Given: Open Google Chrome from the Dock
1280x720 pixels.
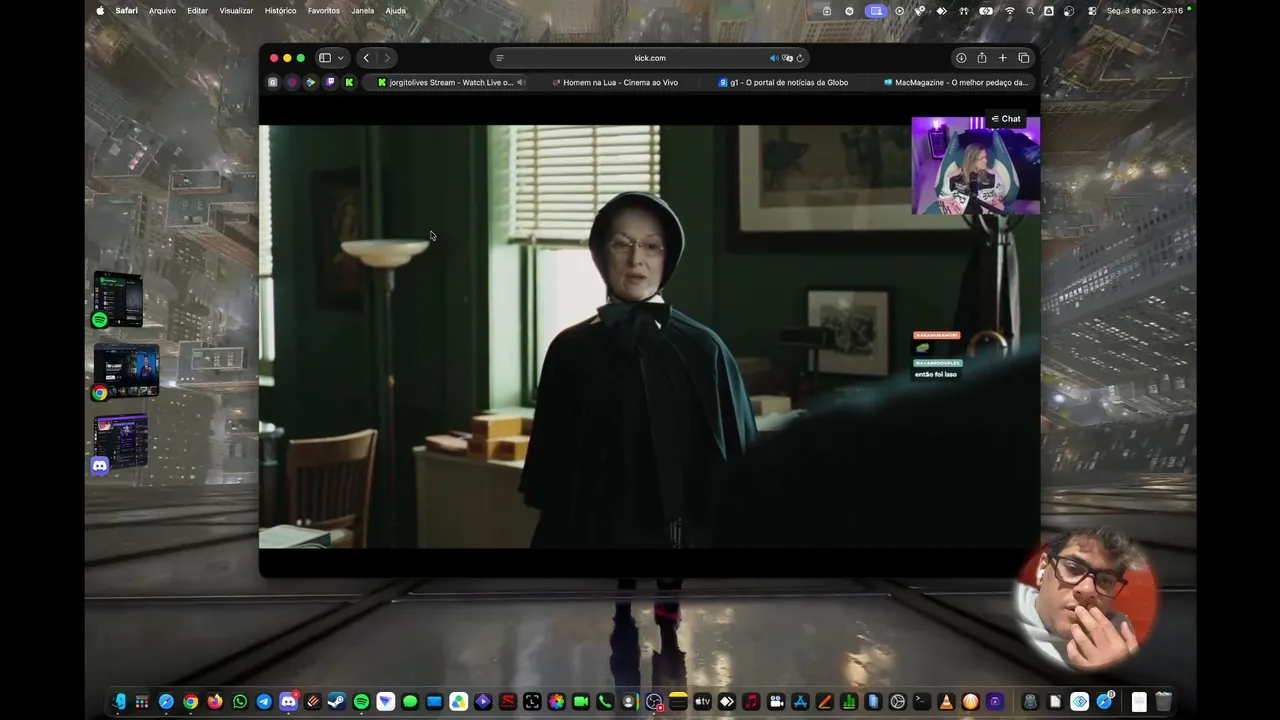Looking at the screenshot, I should coord(191,702).
